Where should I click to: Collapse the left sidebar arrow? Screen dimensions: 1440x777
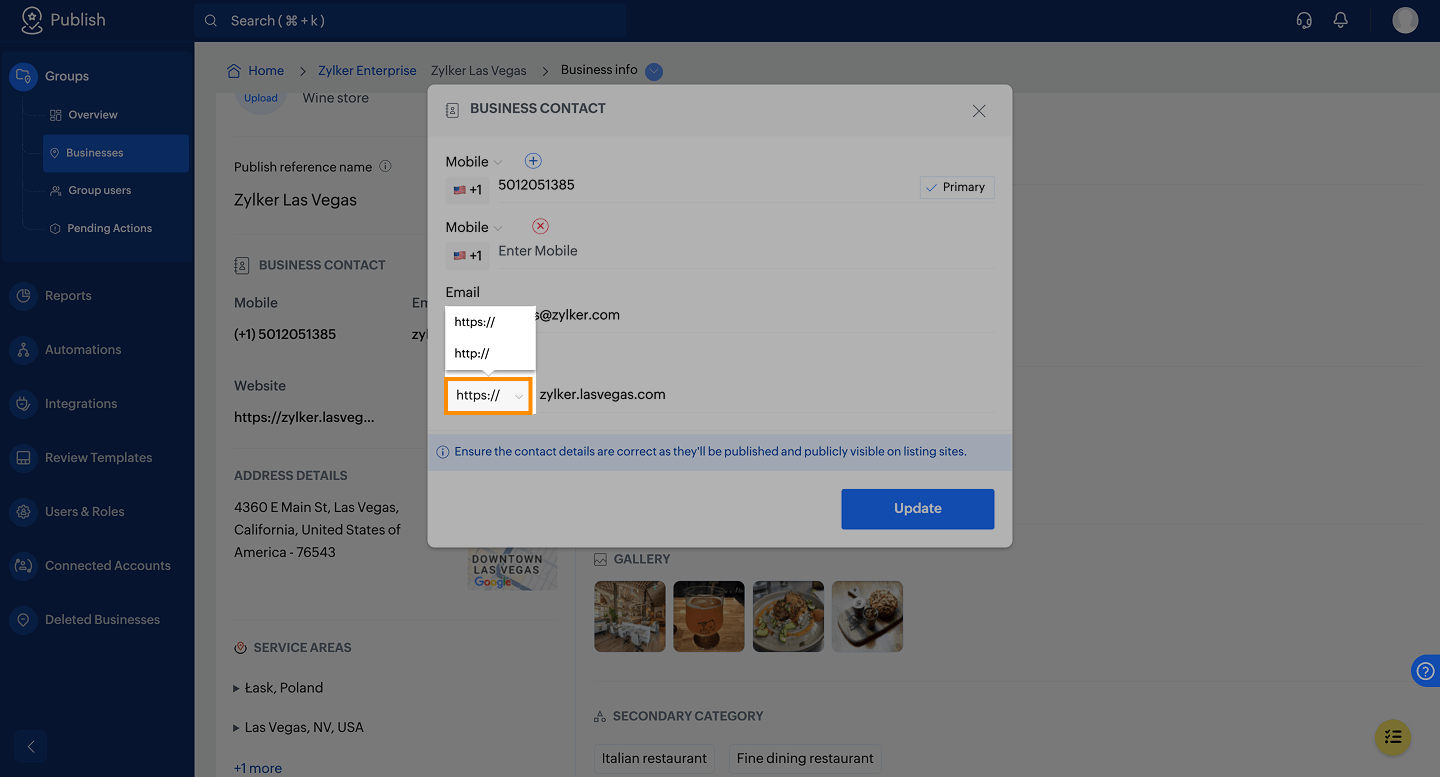[31, 746]
